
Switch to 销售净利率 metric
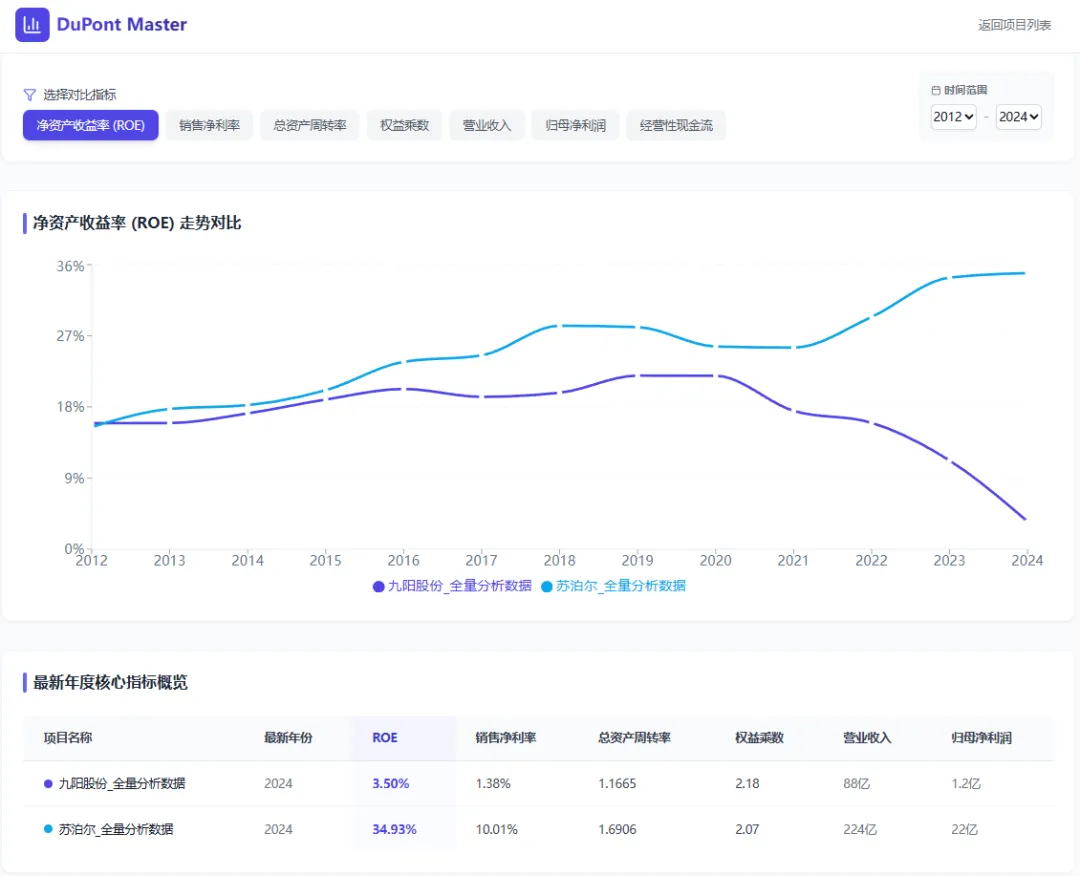[x=209, y=125]
